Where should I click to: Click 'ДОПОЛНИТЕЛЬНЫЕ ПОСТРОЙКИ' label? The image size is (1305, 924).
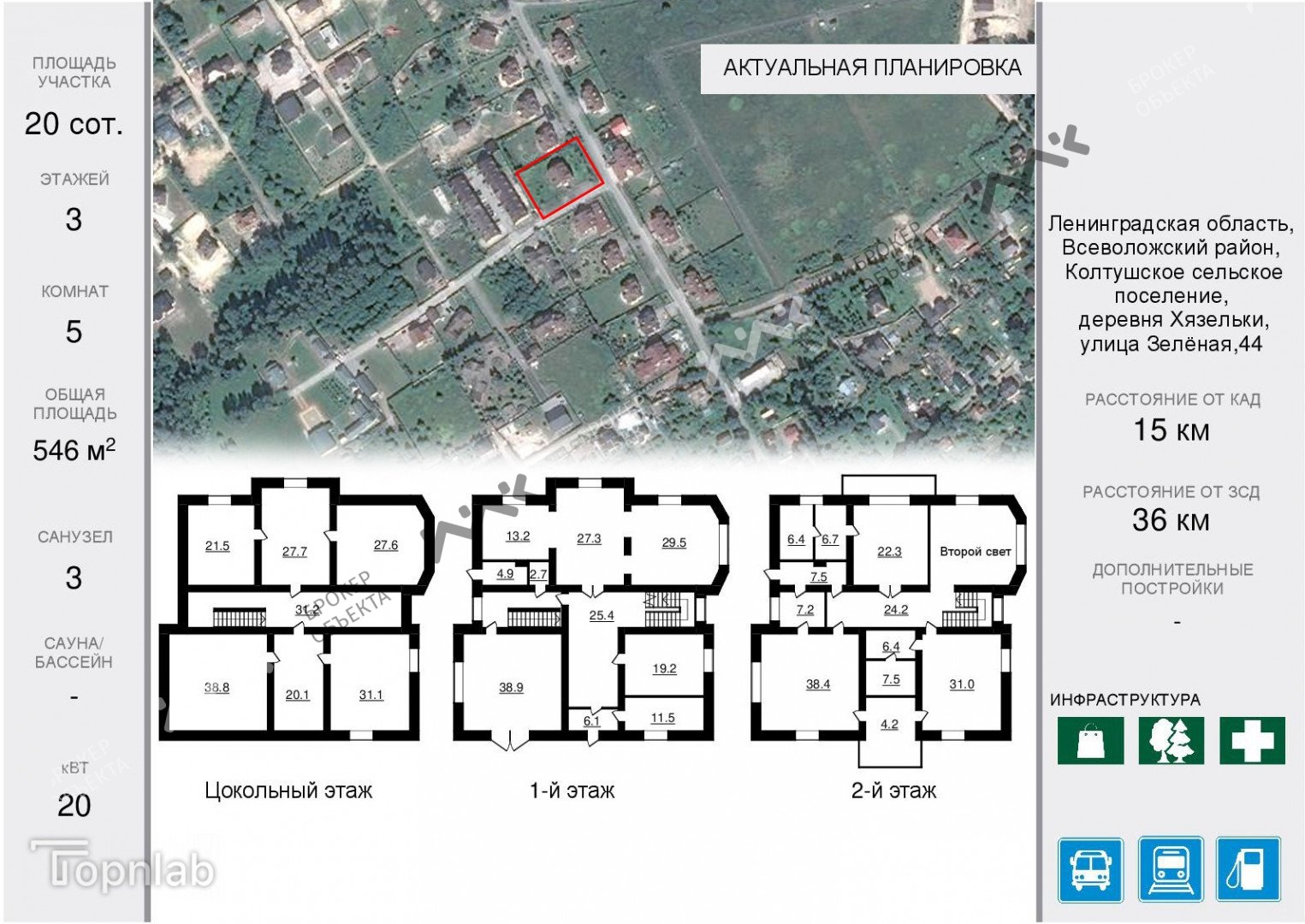coord(1172,579)
